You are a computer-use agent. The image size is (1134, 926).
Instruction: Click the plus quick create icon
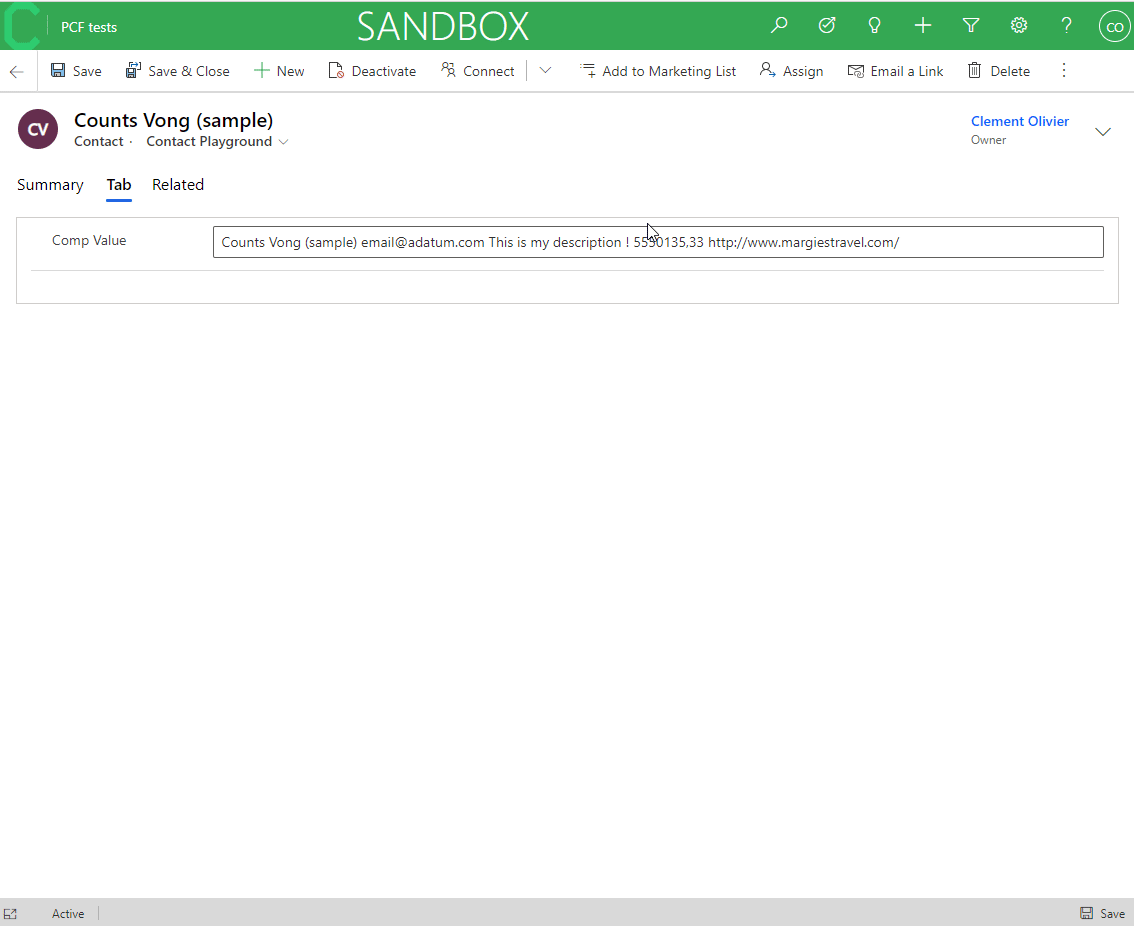point(922,26)
